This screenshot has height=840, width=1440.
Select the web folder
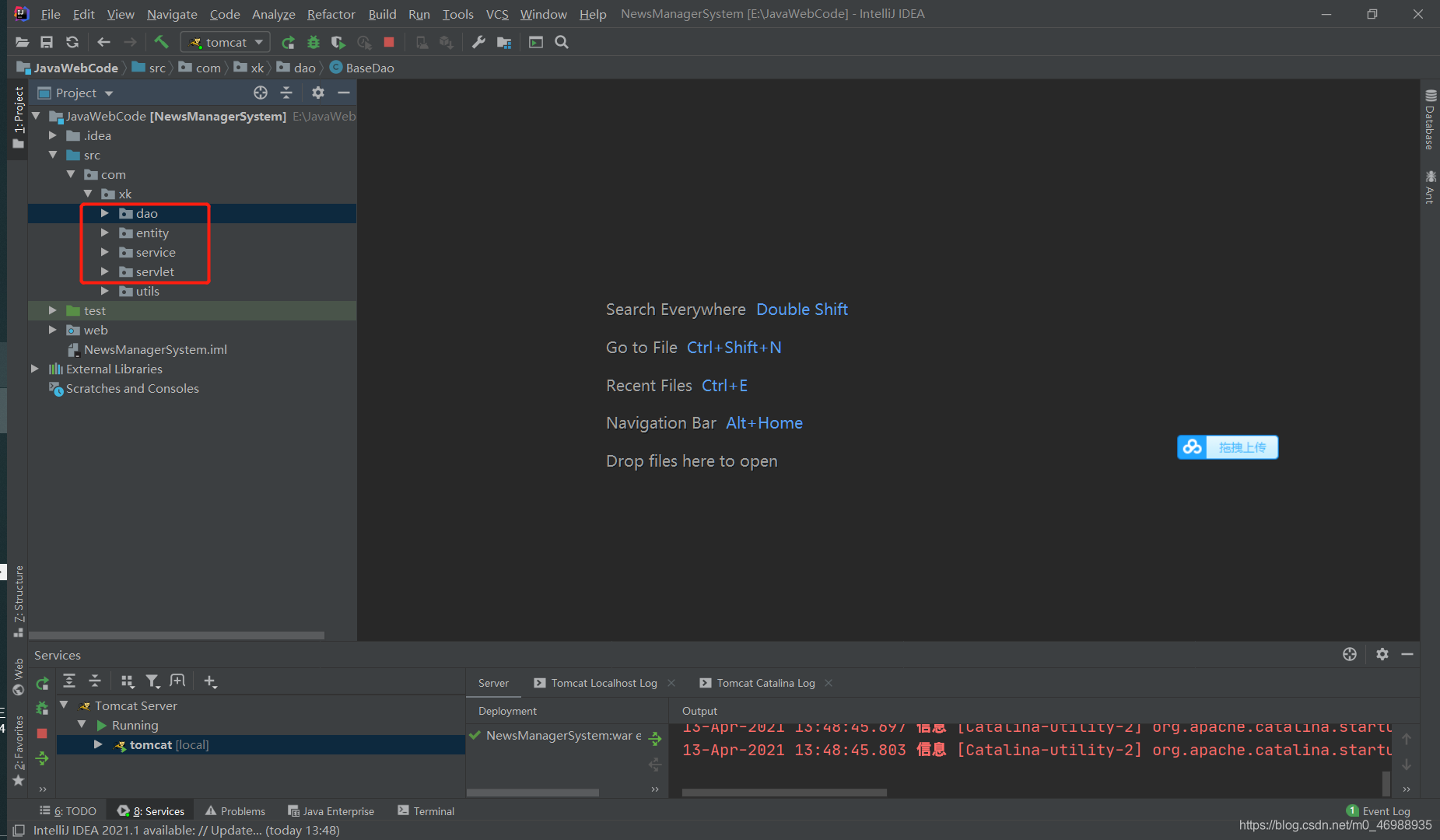pyautogui.click(x=87, y=330)
